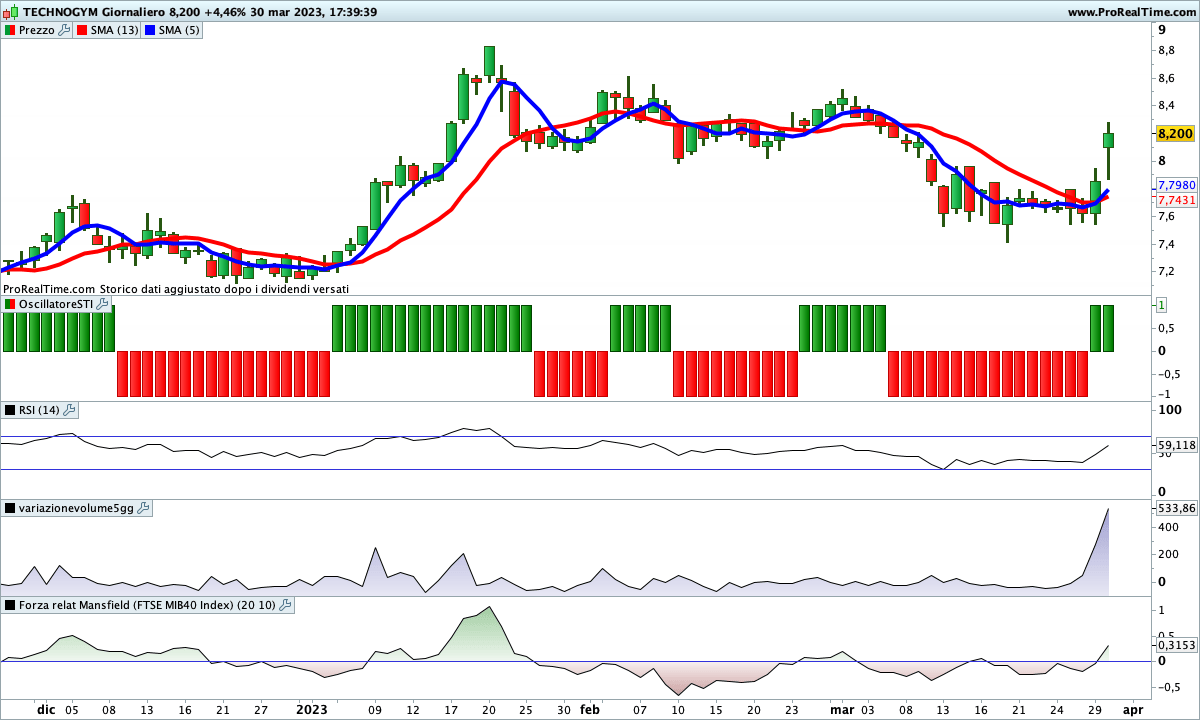The width and height of the screenshot is (1200, 720).
Task: Click the blue SMA (5) color swatch
Action: coord(150,30)
